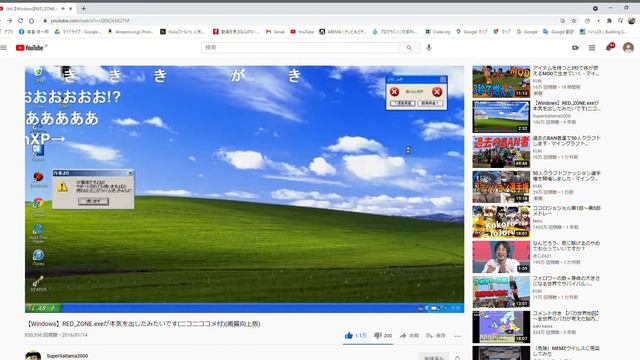Save the video to a playlist
Image resolution: width=640 pixels, height=360 pixels.
point(436,336)
